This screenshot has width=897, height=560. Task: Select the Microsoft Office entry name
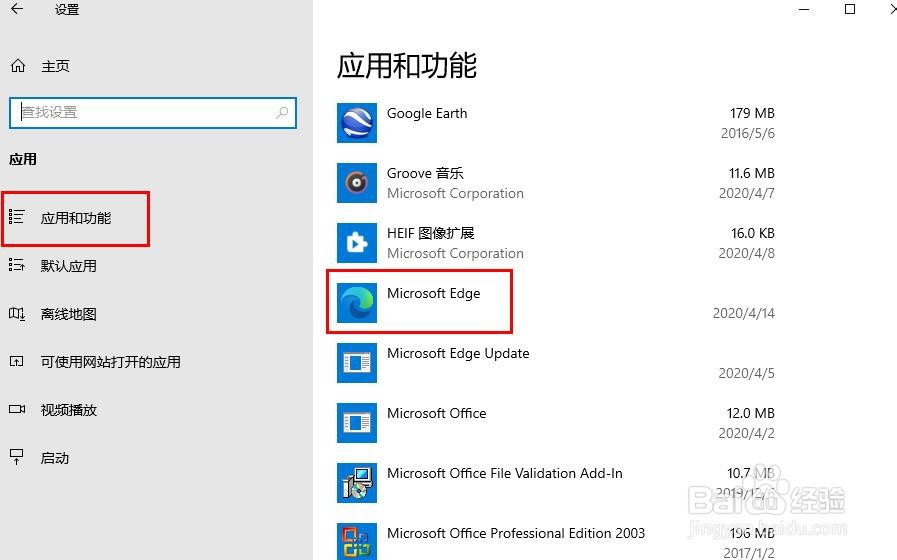[x=436, y=413]
